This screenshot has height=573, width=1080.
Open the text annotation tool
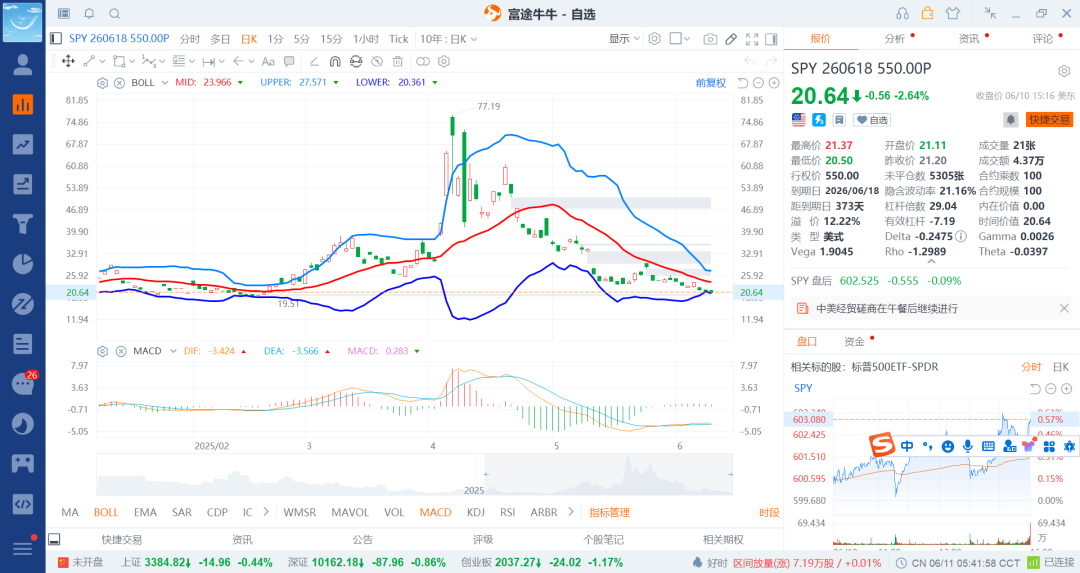268,61
